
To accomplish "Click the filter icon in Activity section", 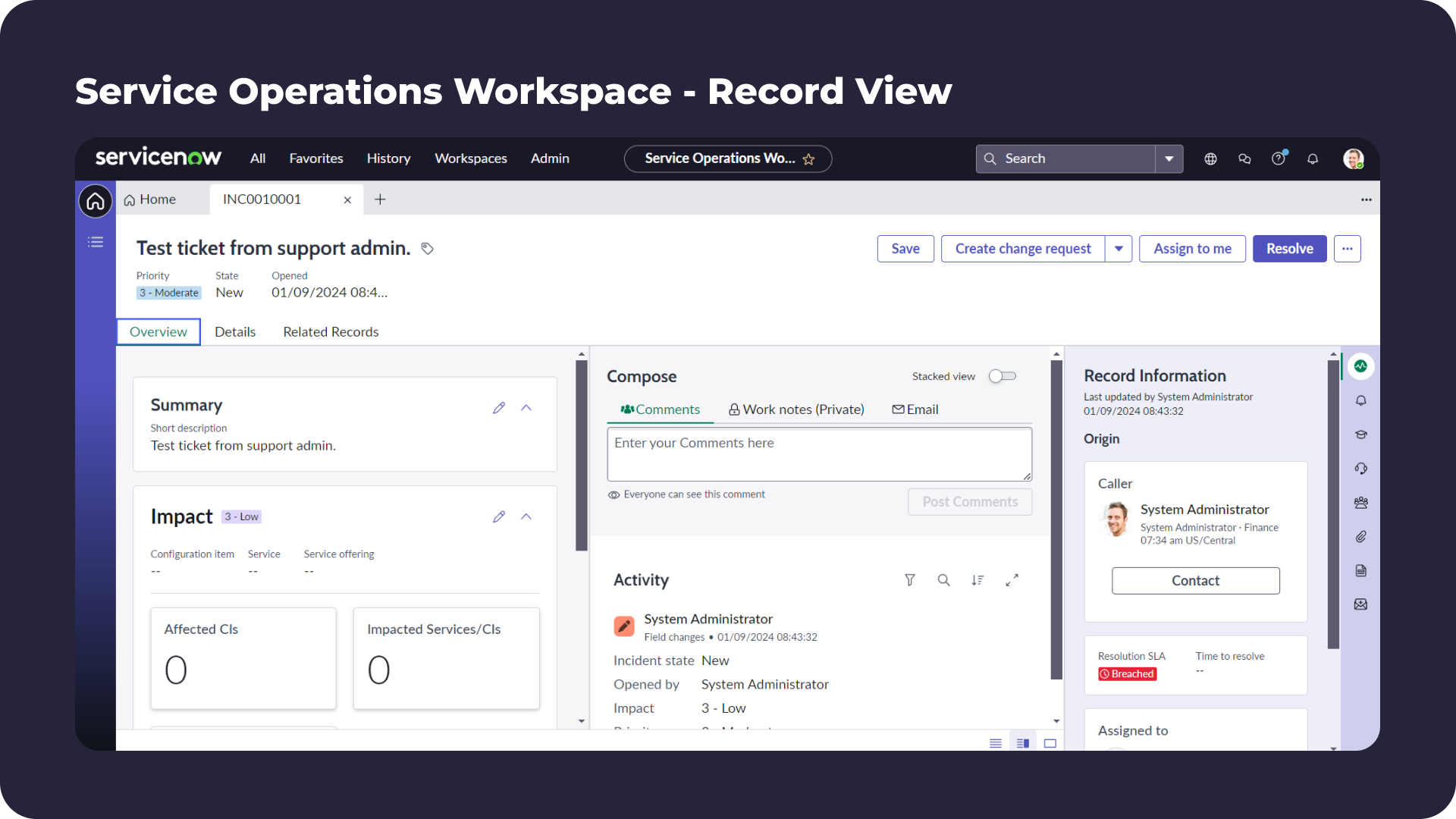I will point(909,579).
